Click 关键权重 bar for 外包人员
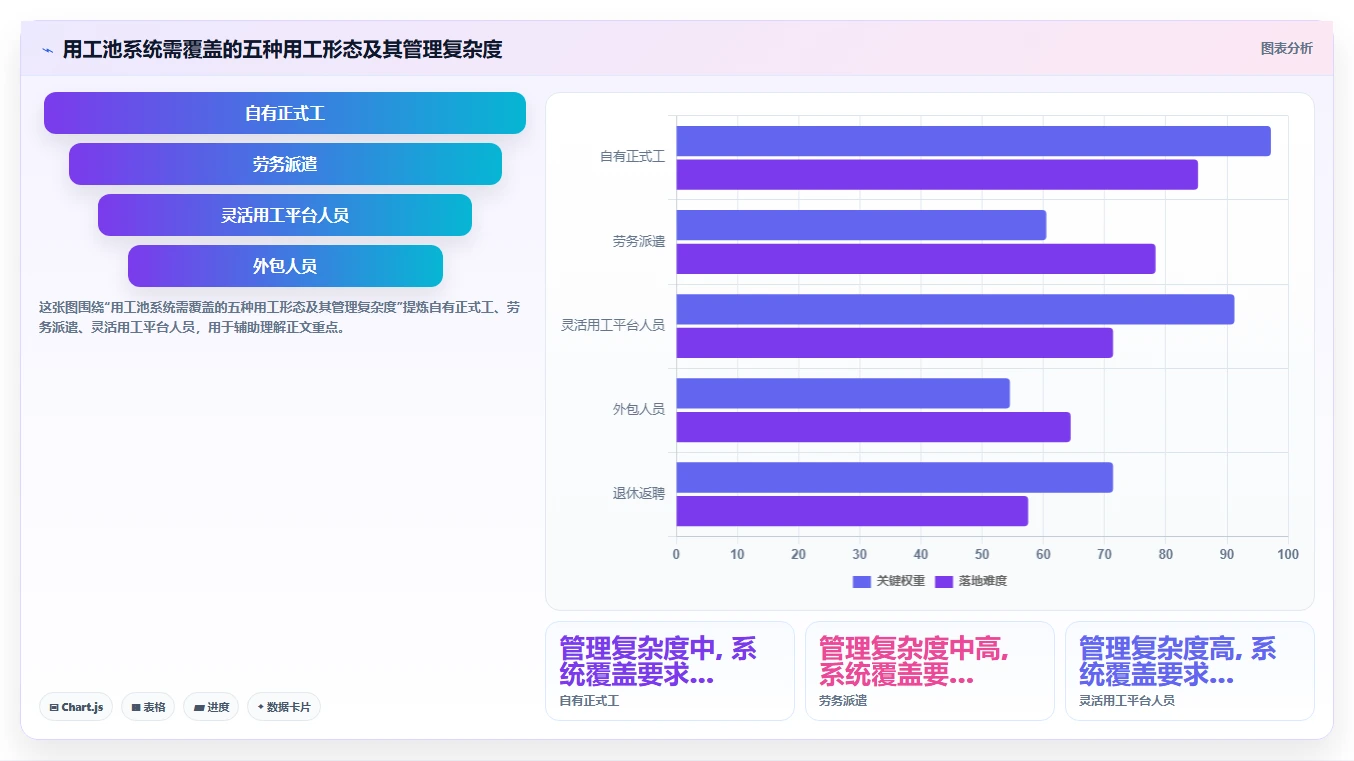Screen dimensions: 1354x761 tap(843, 393)
